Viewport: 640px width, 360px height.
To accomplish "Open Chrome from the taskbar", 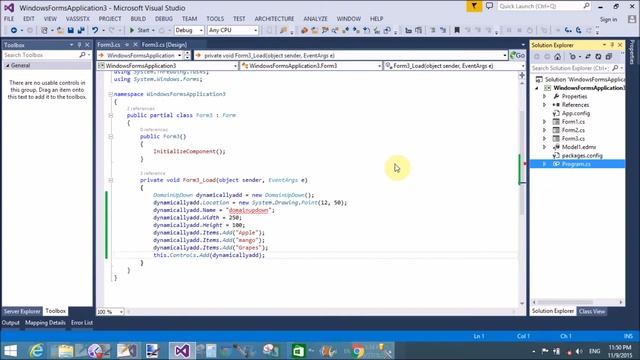I will 358,351.
